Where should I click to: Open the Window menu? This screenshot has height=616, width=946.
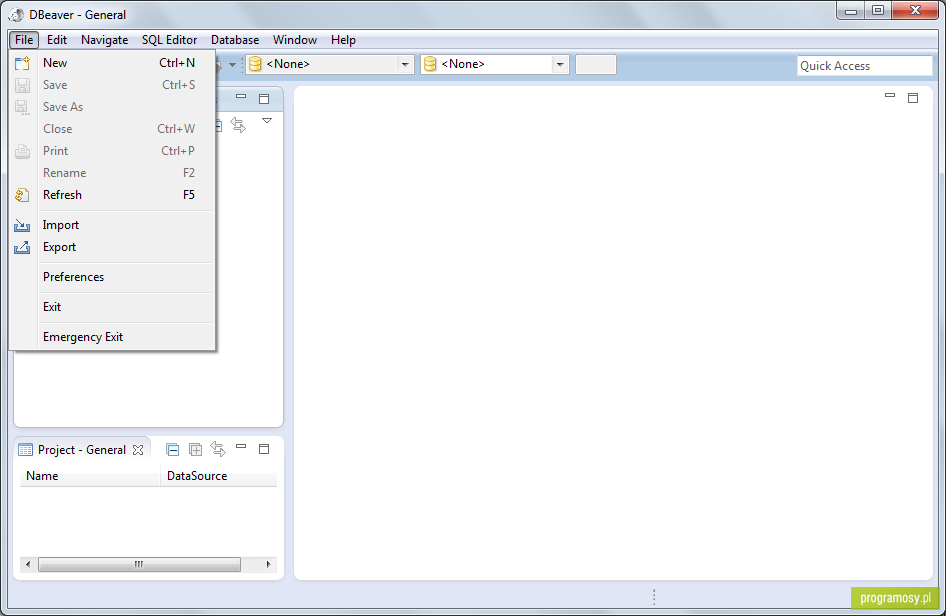tap(294, 40)
